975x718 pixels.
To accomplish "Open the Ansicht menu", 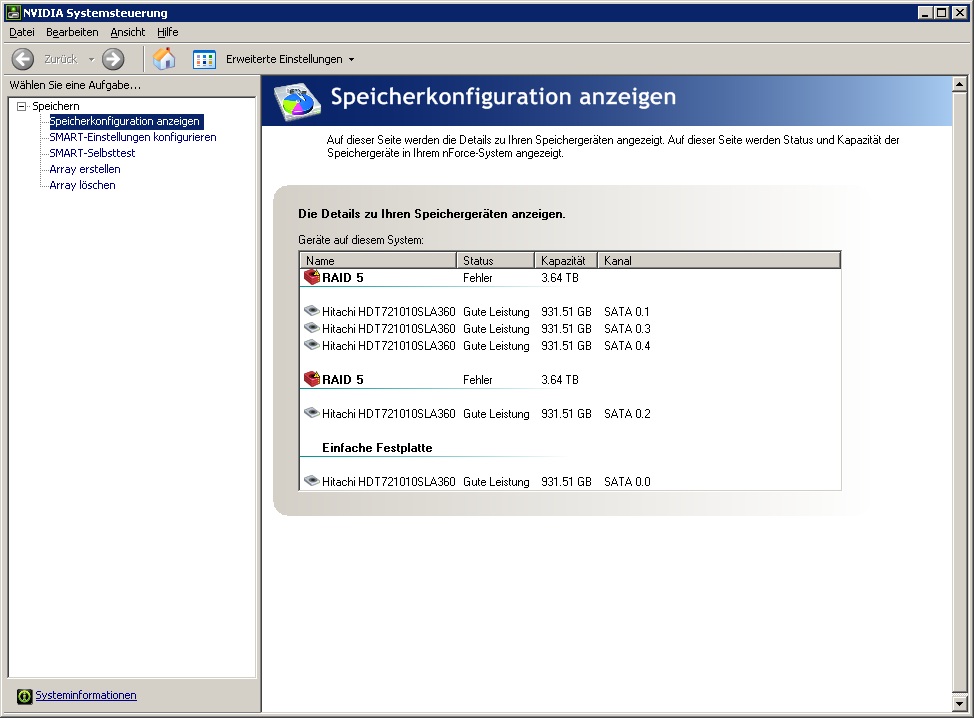I will (x=127, y=32).
